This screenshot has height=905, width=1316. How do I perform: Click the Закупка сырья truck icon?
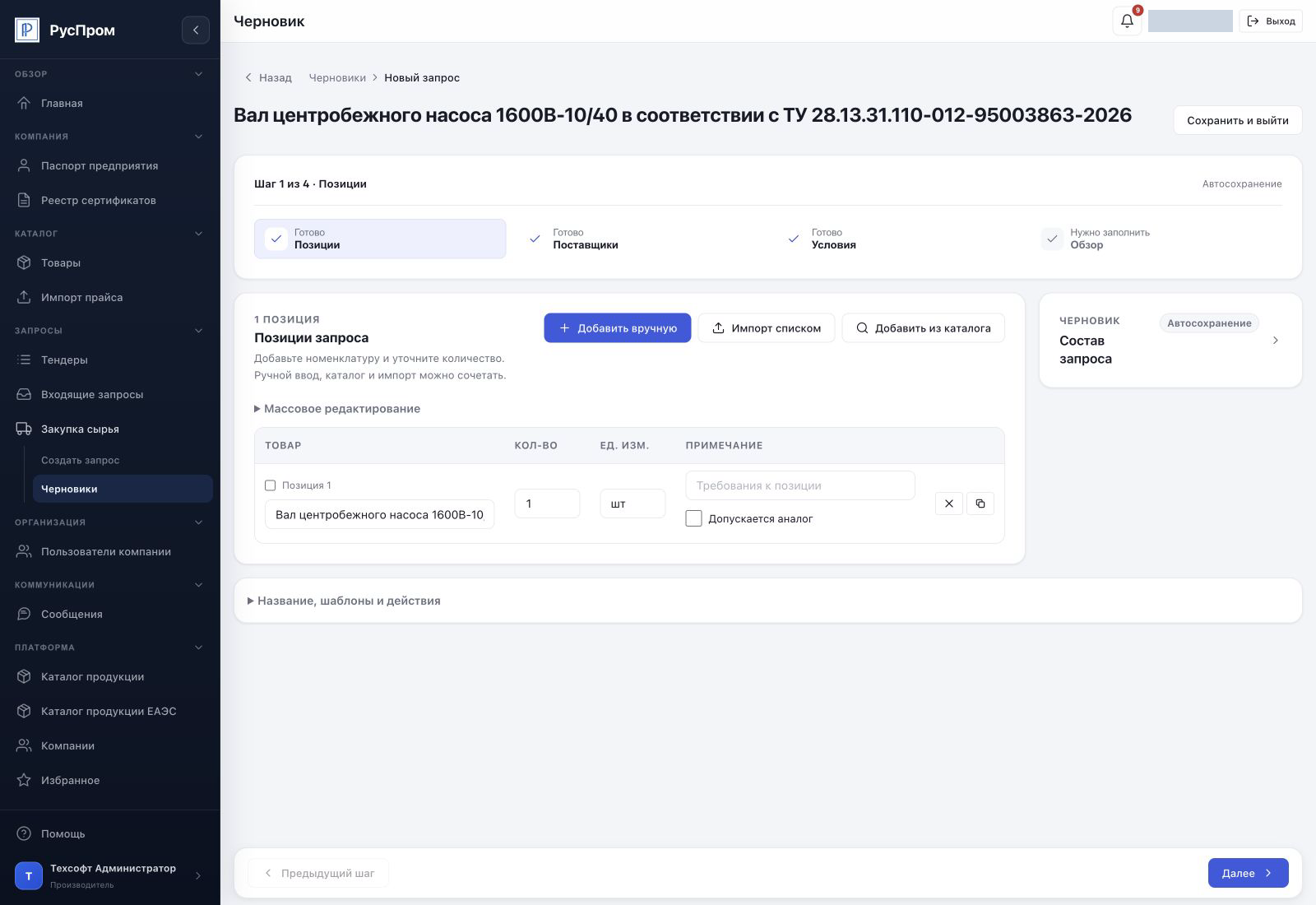click(x=25, y=429)
